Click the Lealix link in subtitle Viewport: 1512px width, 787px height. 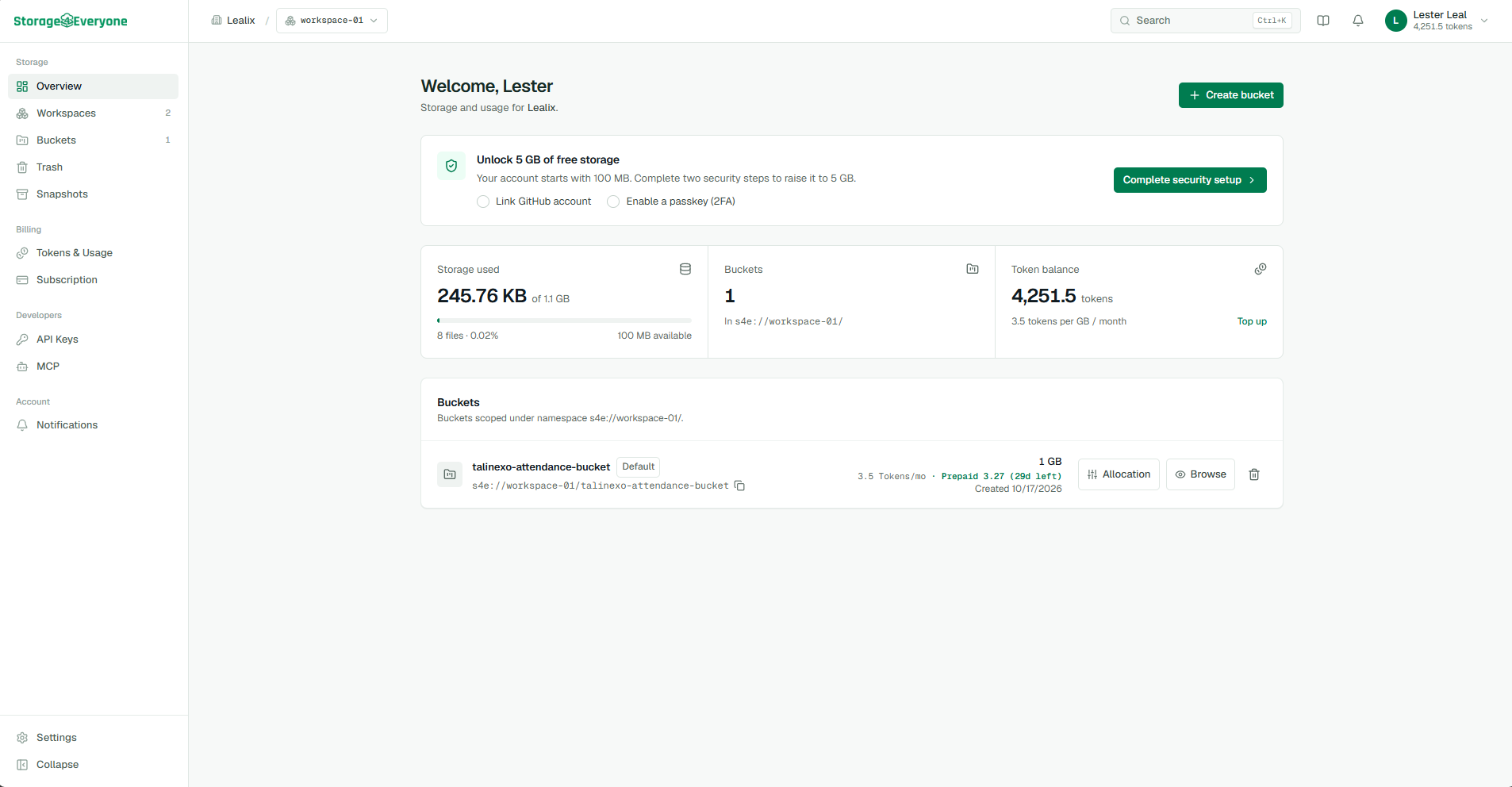[541, 108]
